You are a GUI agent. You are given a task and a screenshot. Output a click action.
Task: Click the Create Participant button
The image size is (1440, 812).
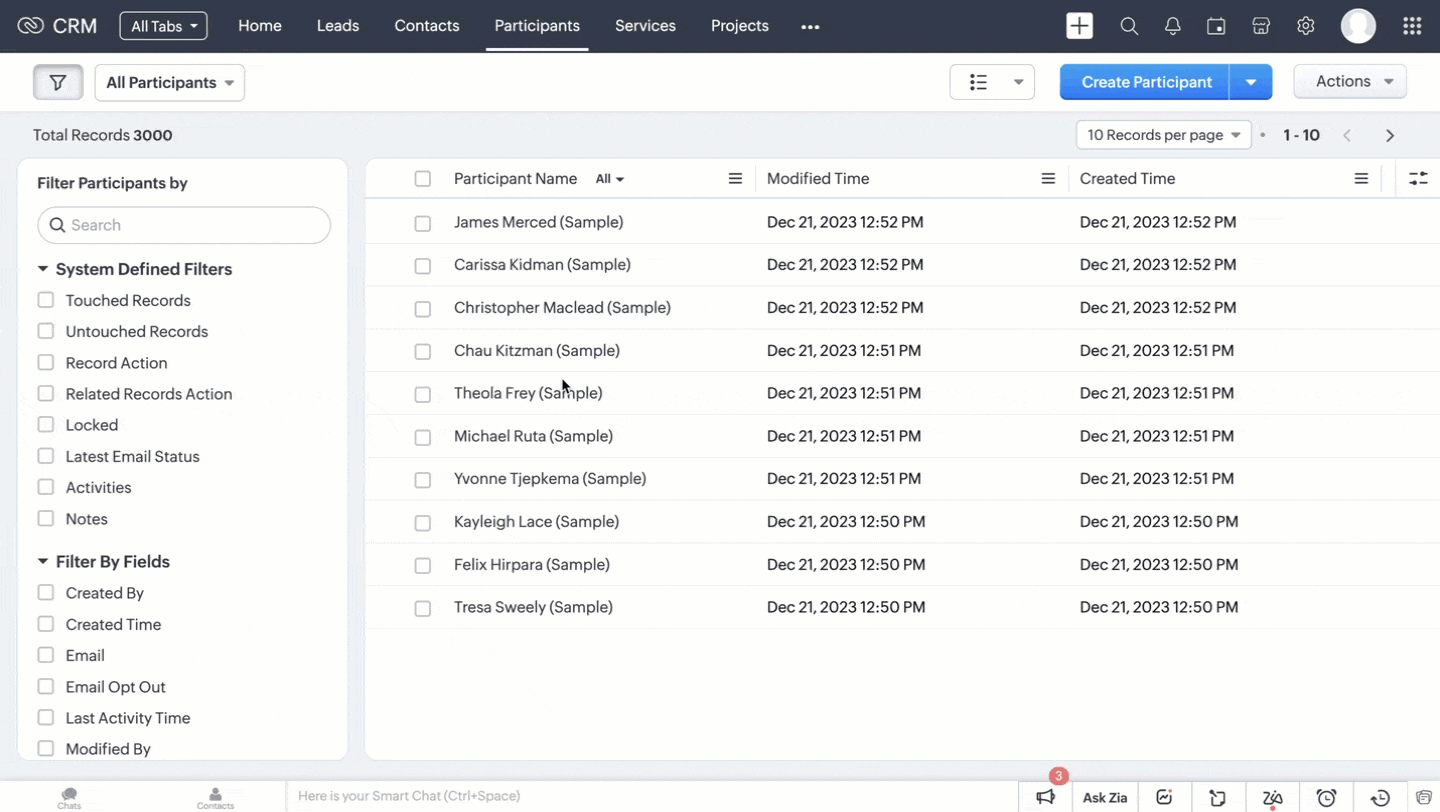coord(1146,82)
